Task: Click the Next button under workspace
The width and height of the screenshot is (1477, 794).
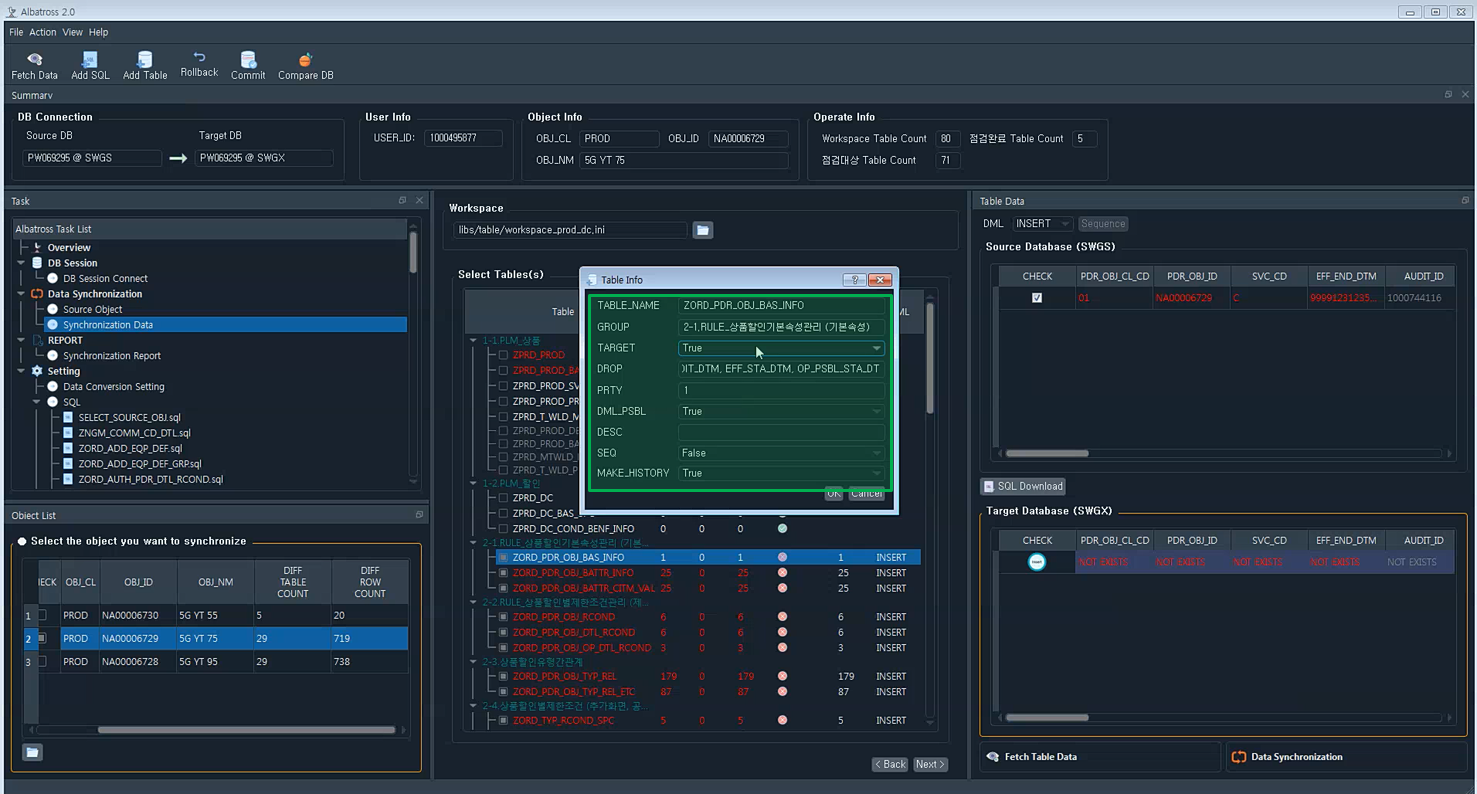Action: [930, 764]
